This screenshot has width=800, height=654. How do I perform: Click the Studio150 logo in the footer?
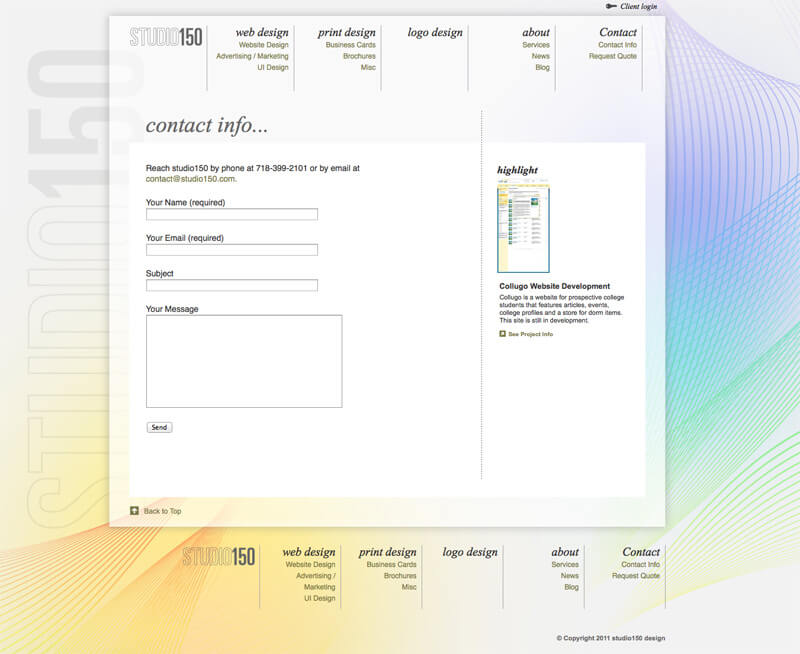pos(219,556)
